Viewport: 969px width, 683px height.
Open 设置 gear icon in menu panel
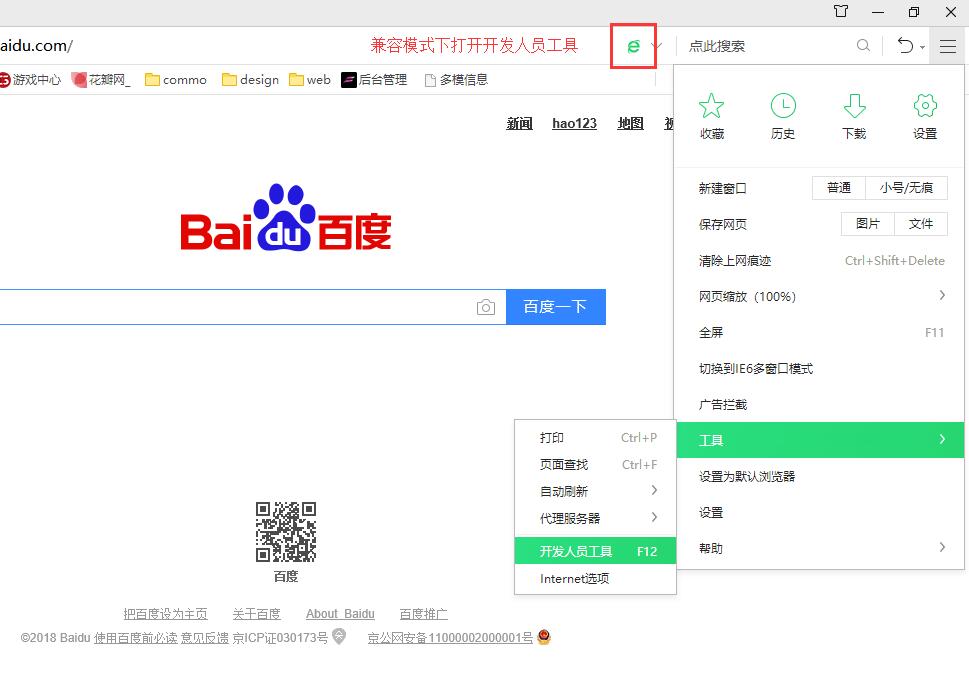[x=925, y=116]
